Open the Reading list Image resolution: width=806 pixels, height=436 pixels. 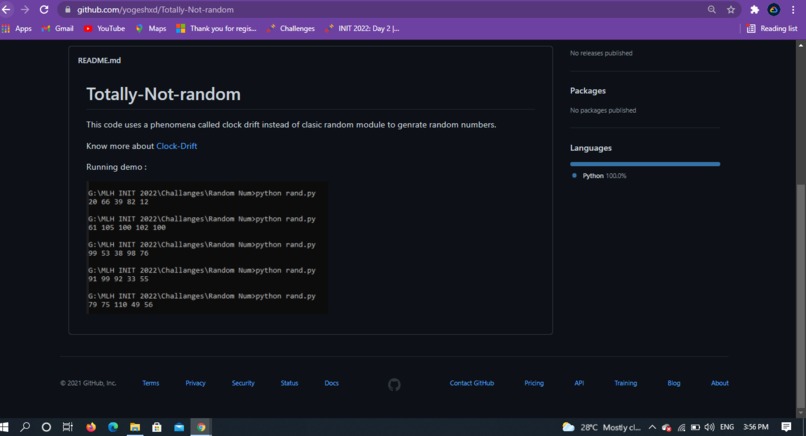pos(772,29)
